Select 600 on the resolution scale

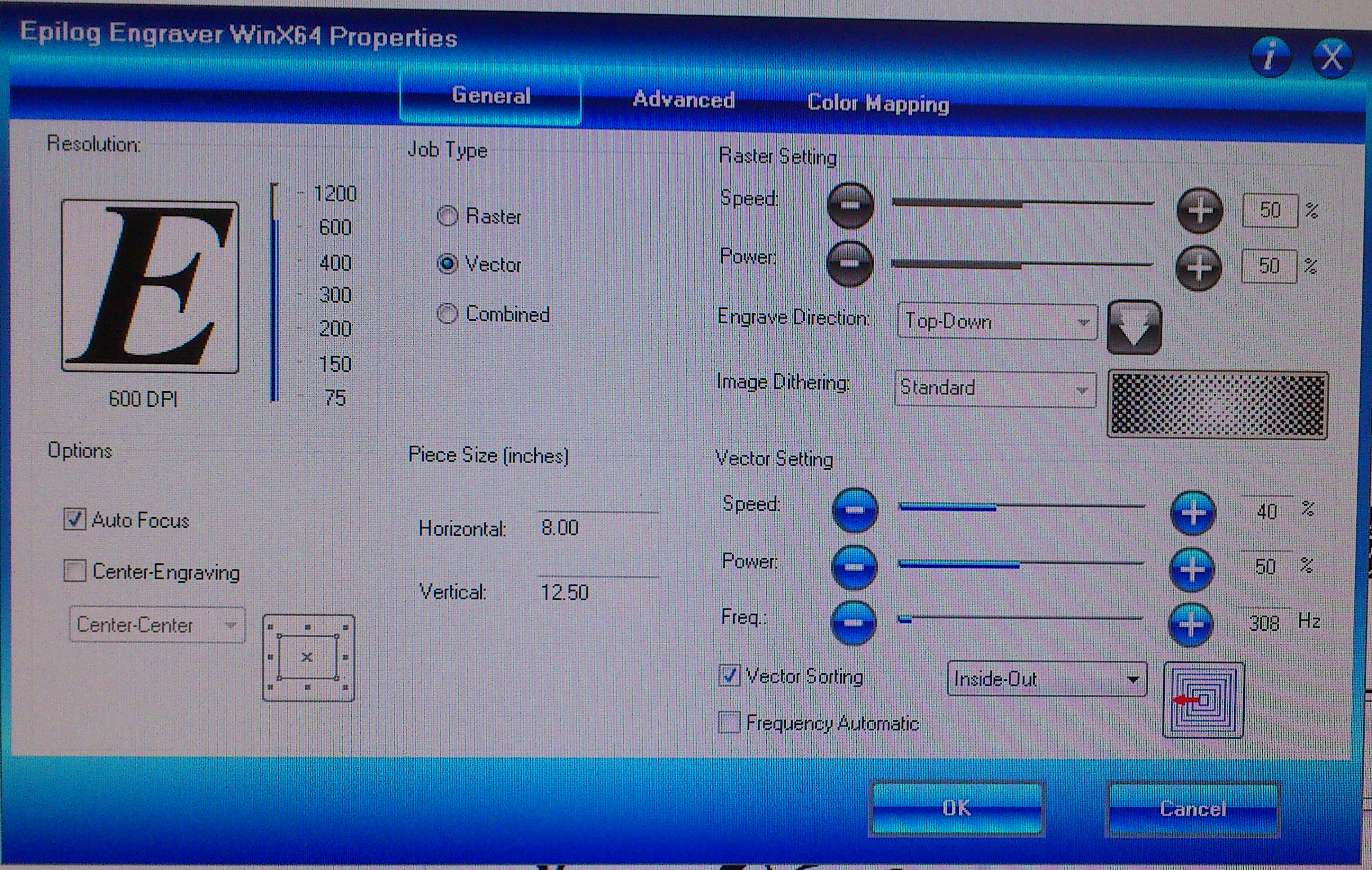pyautogui.click(x=335, y=227)
